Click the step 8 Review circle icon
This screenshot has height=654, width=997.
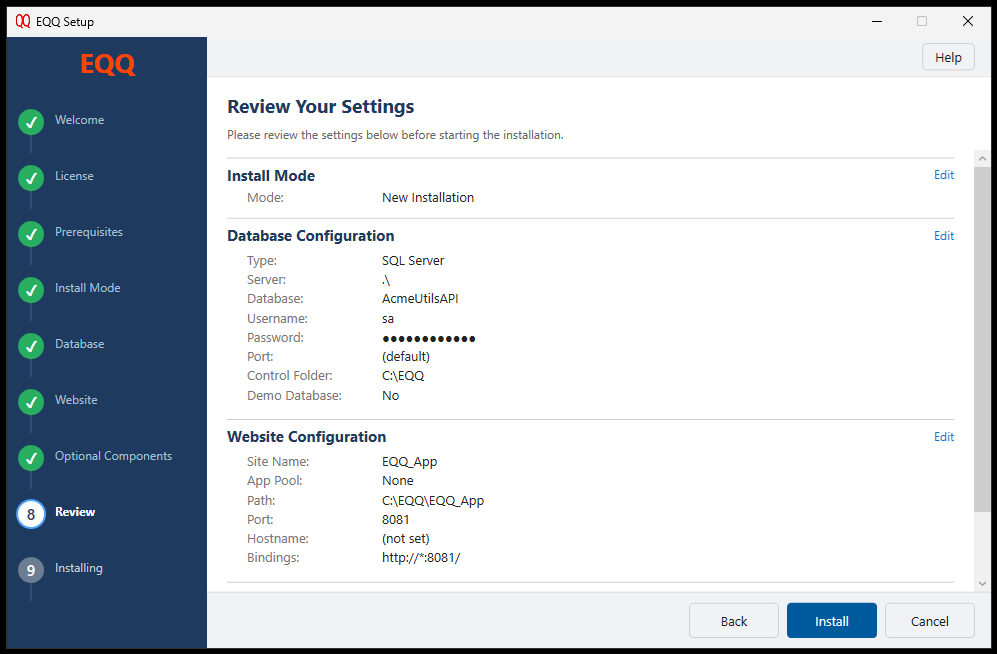tap(31, 514)
